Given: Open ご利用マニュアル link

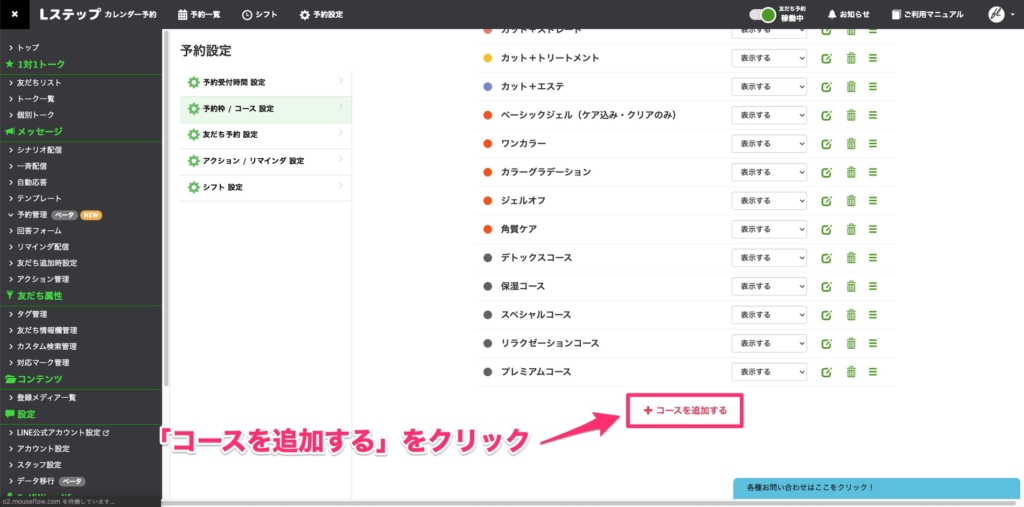Looking at the screenshot, I should coord(927,15).
